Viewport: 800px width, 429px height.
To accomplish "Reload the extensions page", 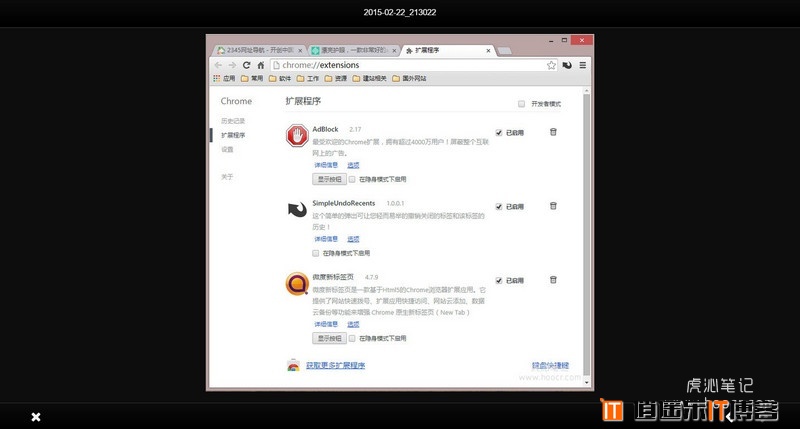I will point(246,65).
